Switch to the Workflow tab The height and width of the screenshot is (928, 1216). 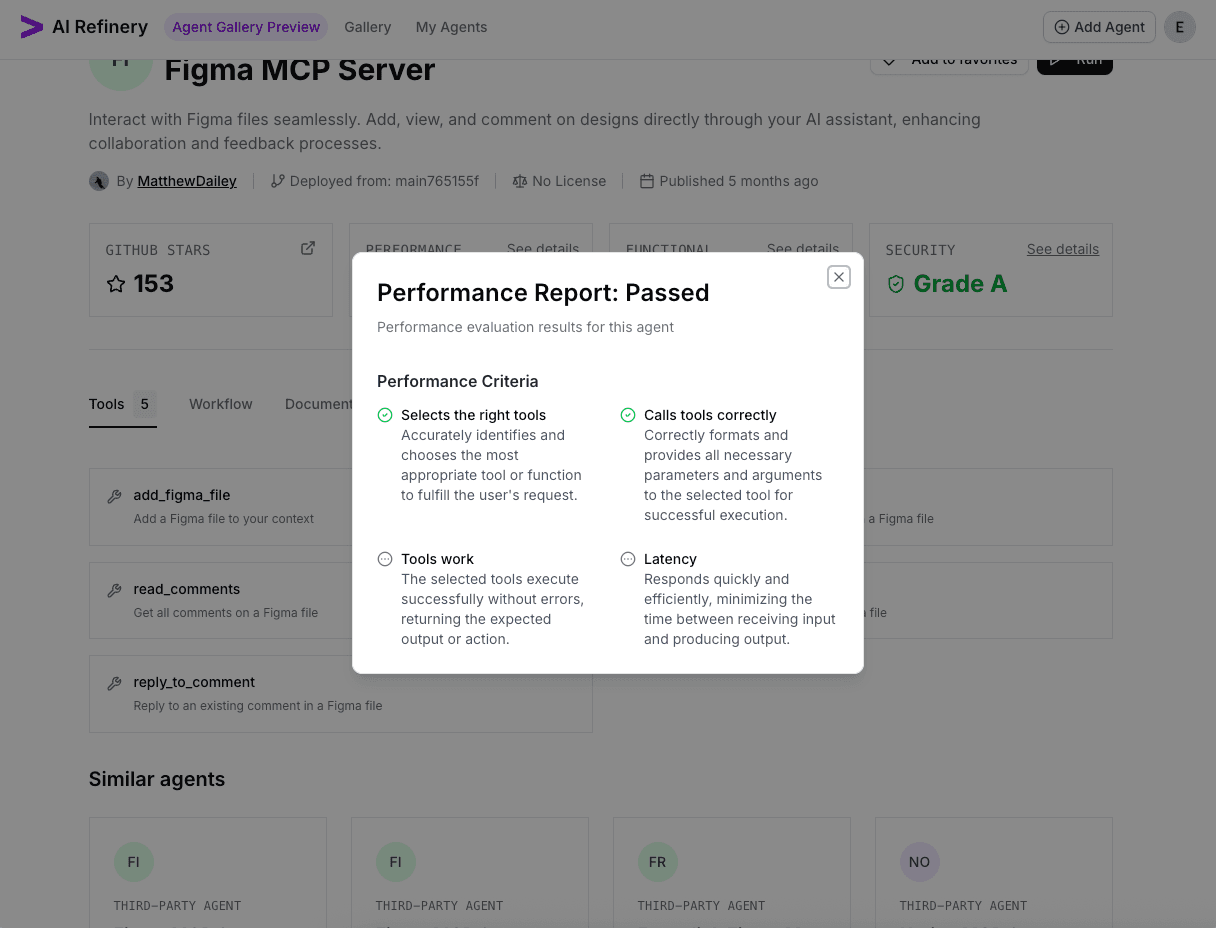click(220, 404)
